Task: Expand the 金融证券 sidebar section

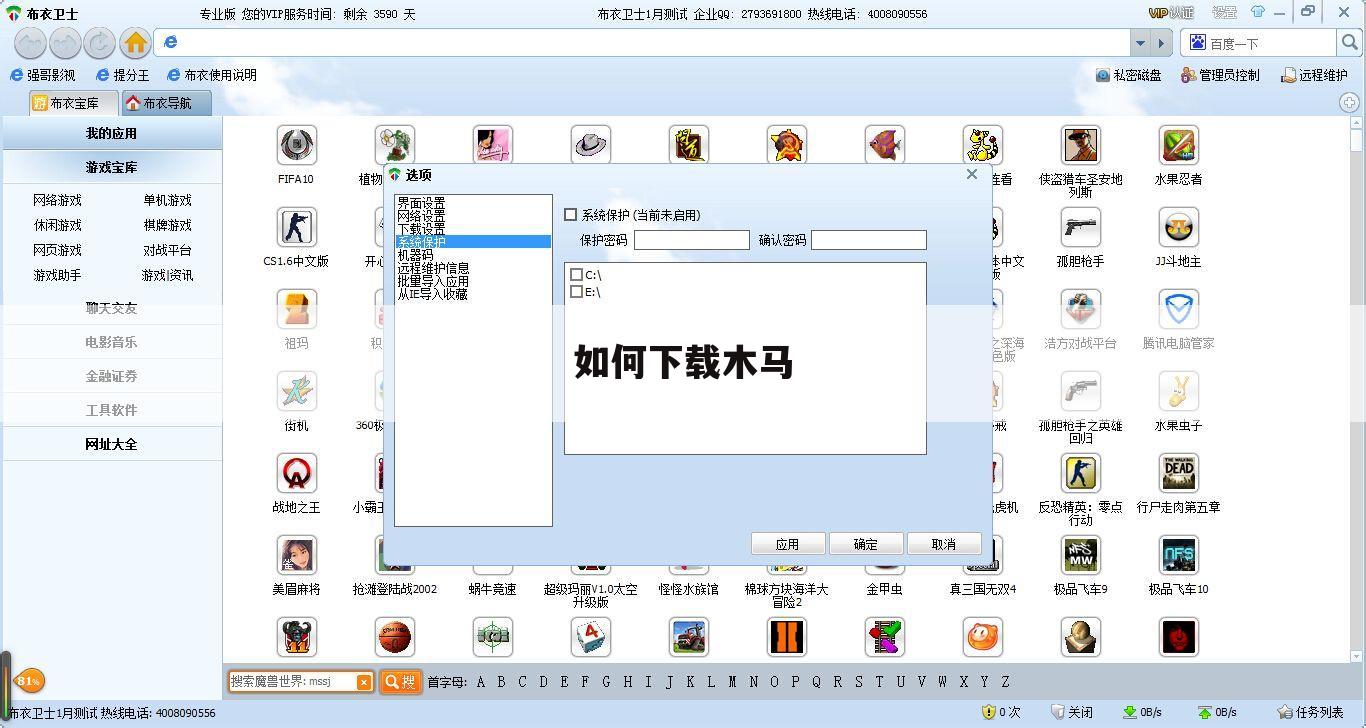Action: pyautogui.click(x=111, y=376)
